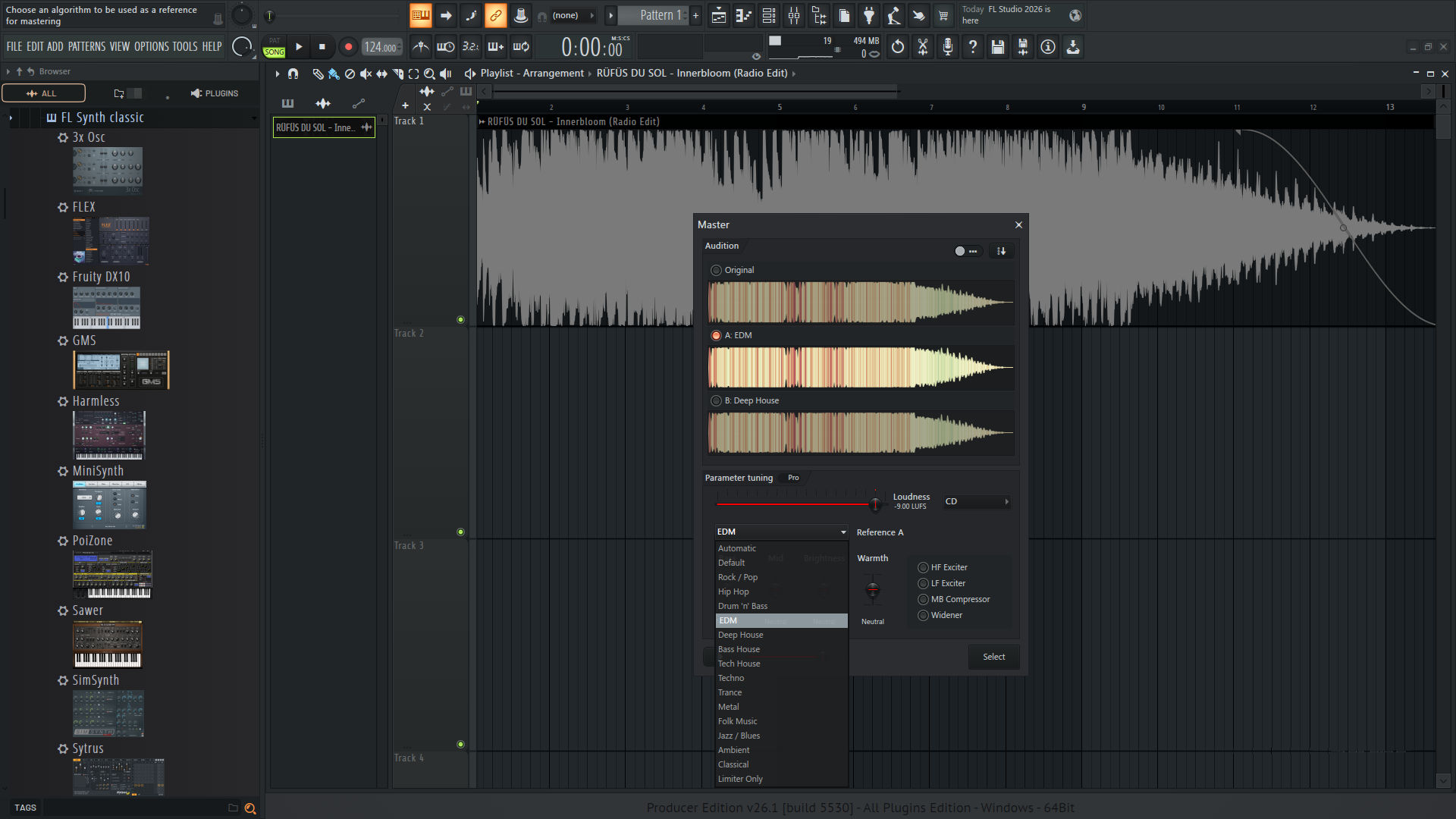Open the OPTIONS menu

click(152, 47)
